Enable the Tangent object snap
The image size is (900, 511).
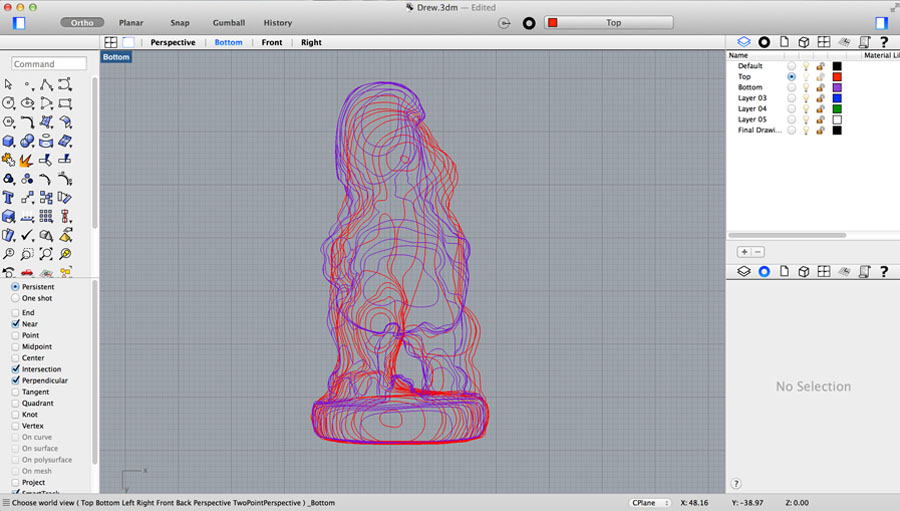pos(15,392)
